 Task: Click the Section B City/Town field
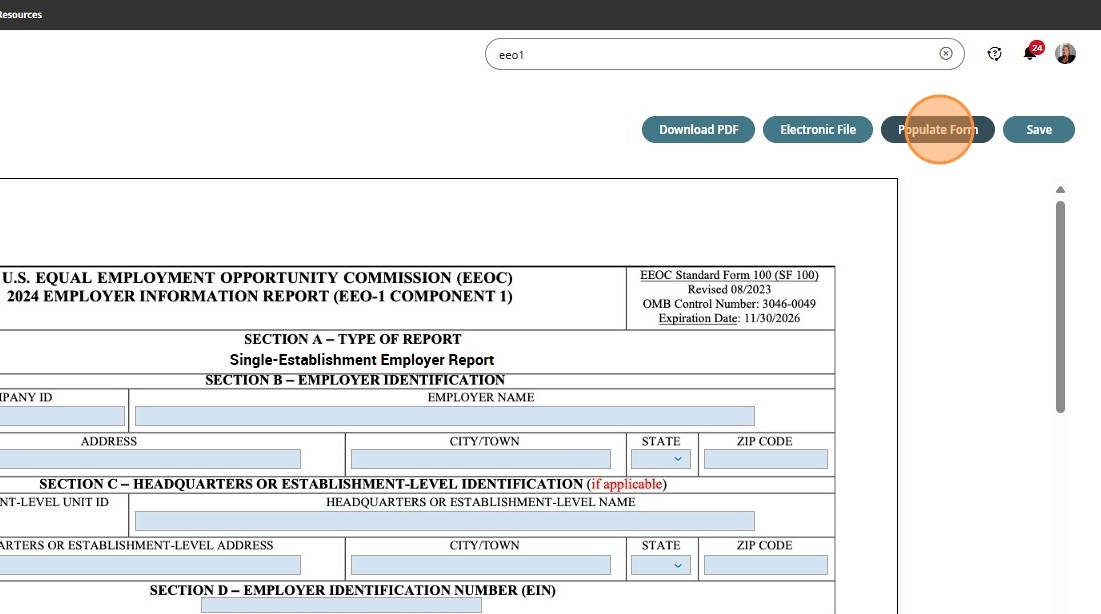click(480, 459)
